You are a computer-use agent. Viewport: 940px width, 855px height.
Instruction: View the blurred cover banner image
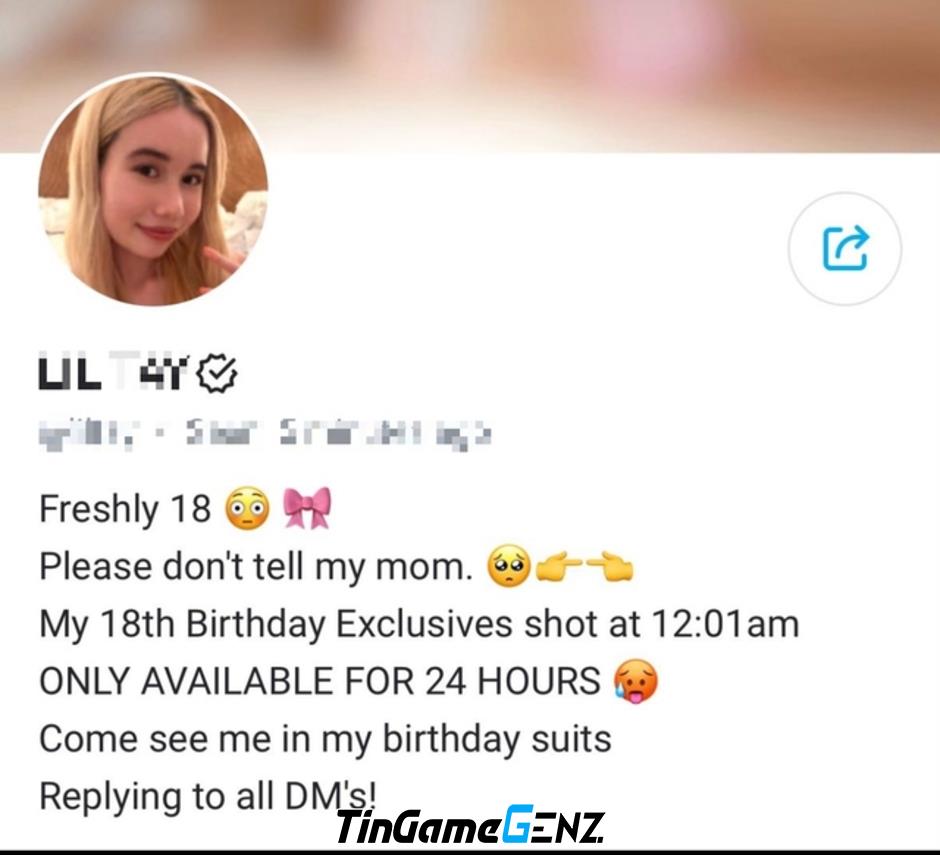pos(470,76)
